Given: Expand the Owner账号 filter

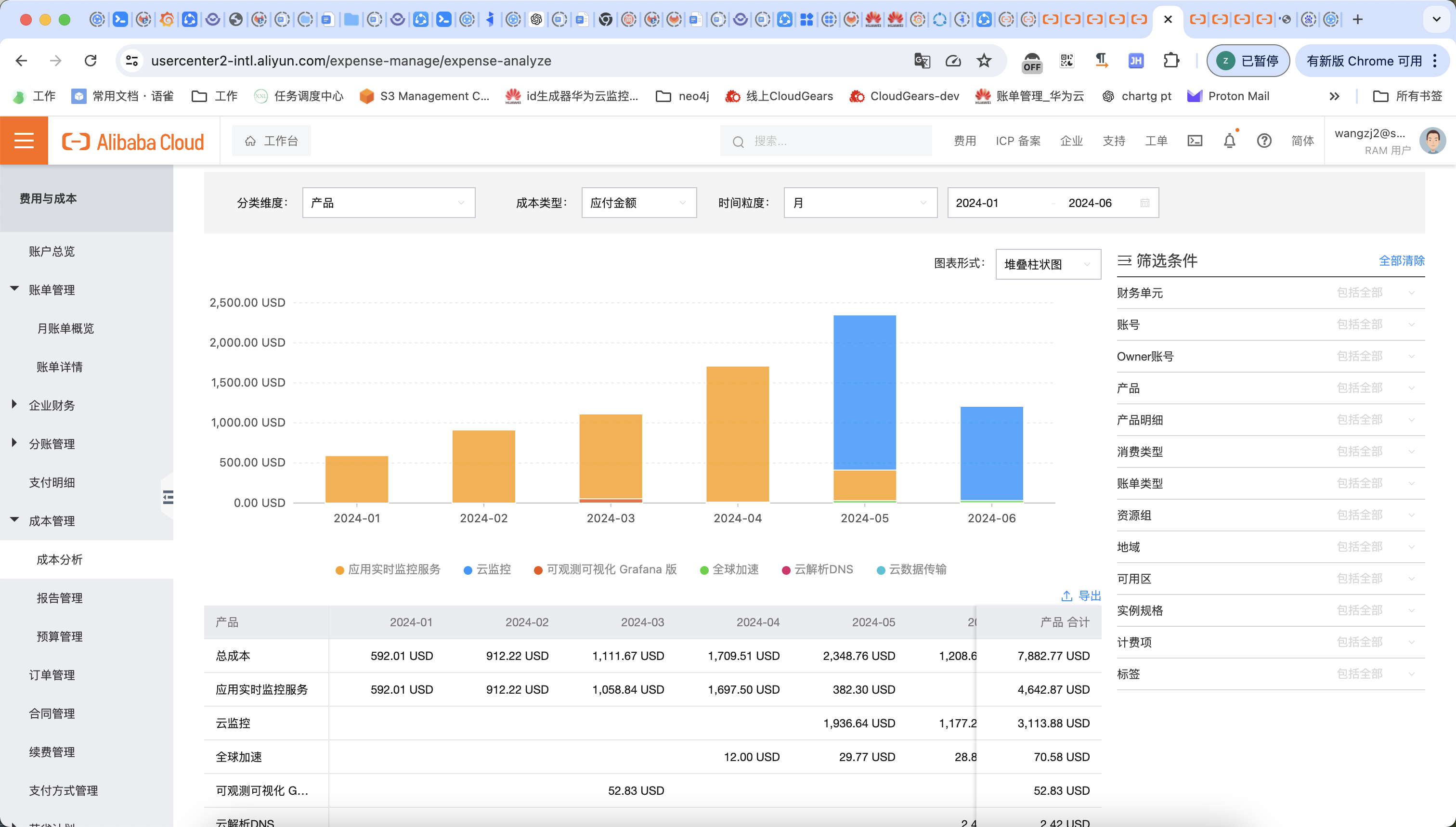Looking at the screenshot, I should click(1271, 356).
